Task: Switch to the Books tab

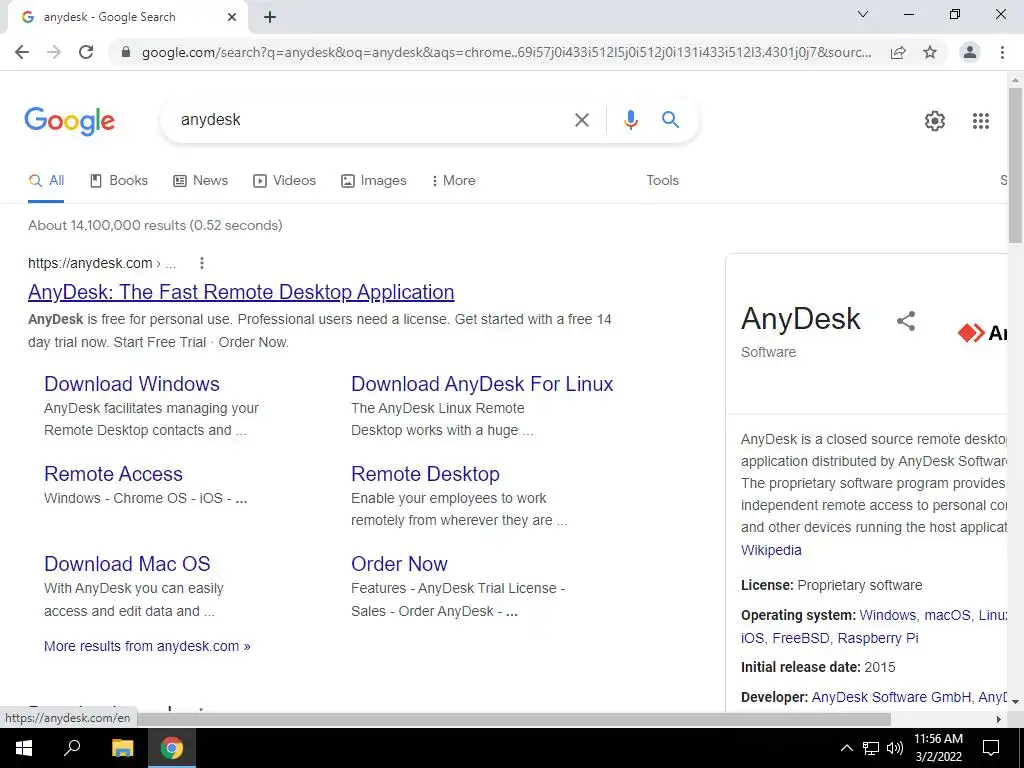Action: coord(119,181)
